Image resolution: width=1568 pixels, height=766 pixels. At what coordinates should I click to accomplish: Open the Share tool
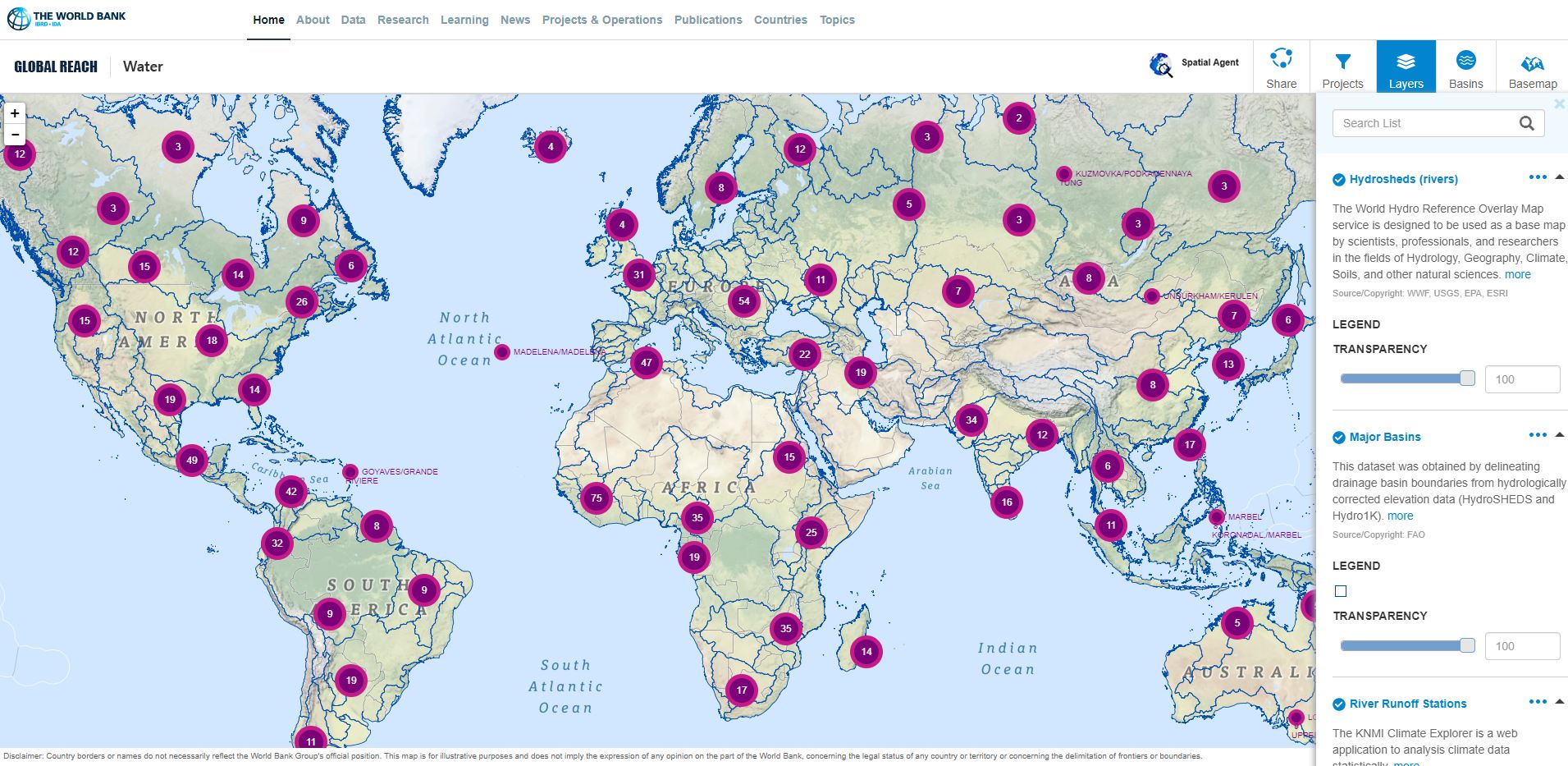point(1281,67)
